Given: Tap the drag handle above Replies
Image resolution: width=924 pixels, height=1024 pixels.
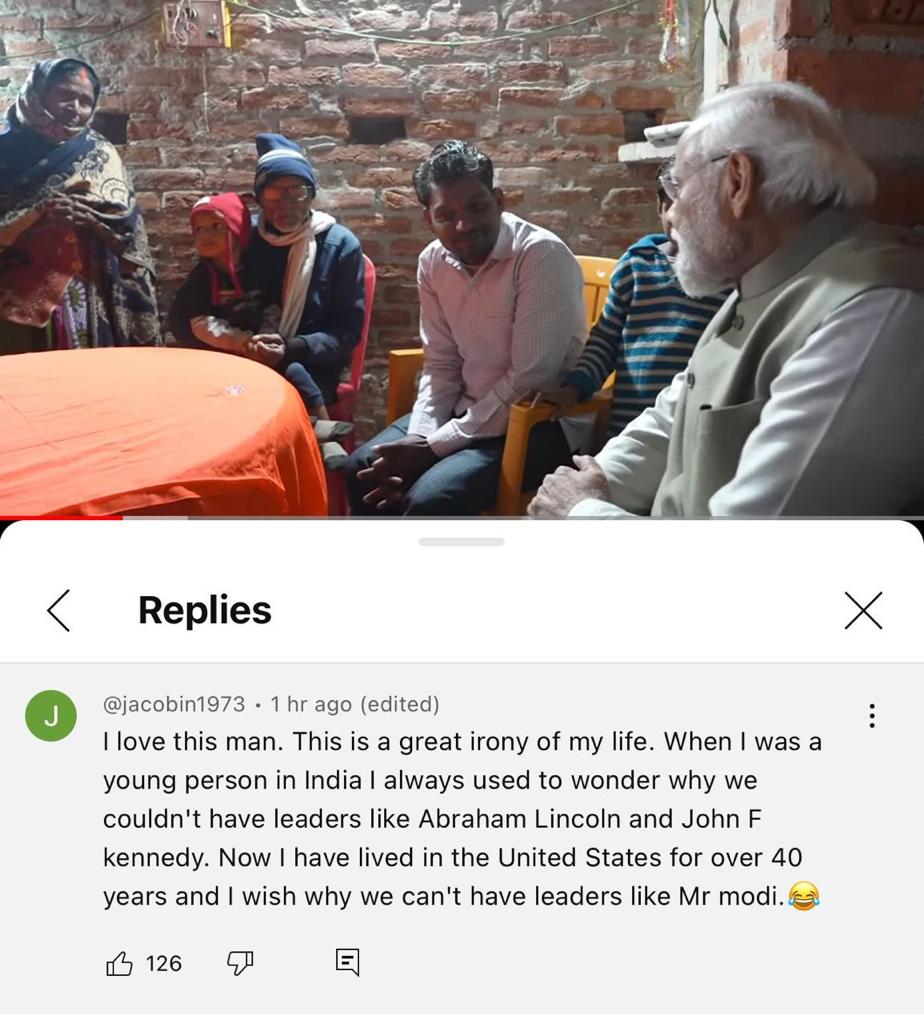Looking at the screenshot, I should [462, 541].
